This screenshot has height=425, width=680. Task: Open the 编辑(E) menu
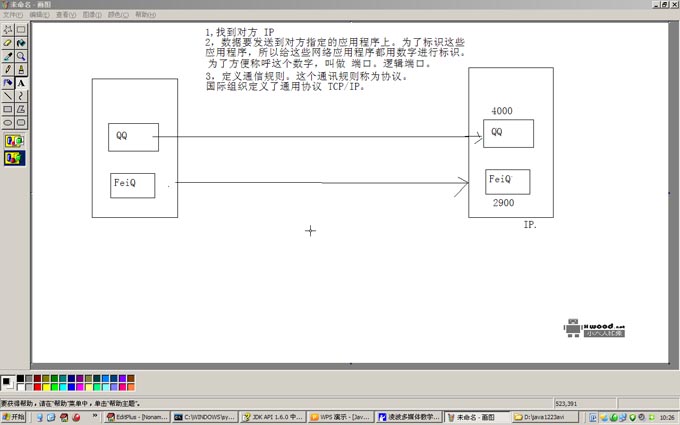click(39, 15)
